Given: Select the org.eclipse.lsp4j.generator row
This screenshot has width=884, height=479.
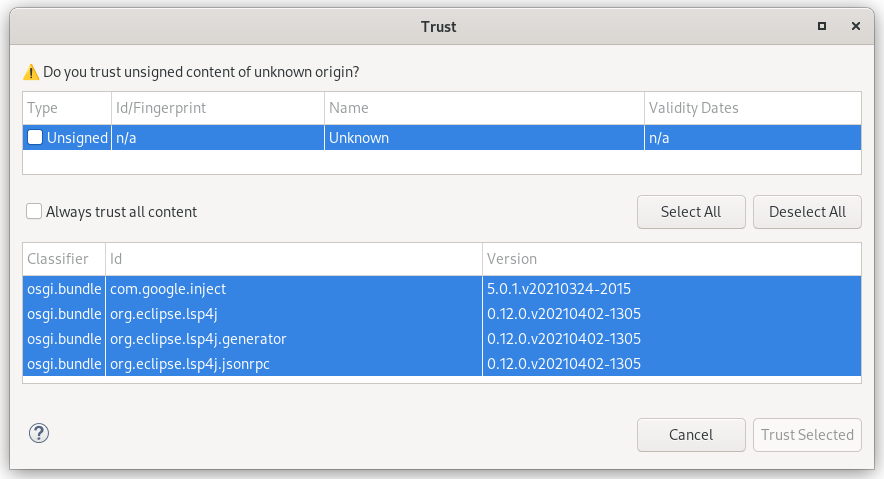Looking at the screenshot, I should pos(442,339).
